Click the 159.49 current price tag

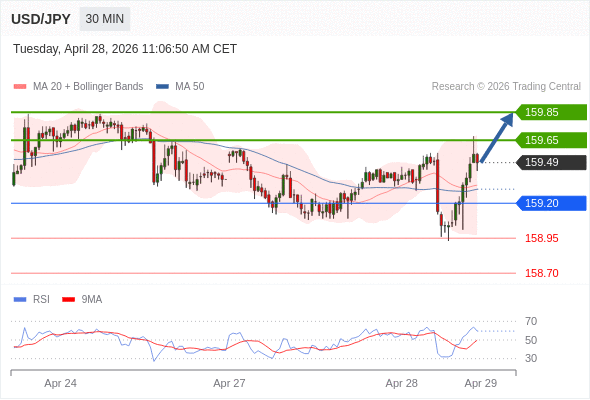(x=551, y=163)
